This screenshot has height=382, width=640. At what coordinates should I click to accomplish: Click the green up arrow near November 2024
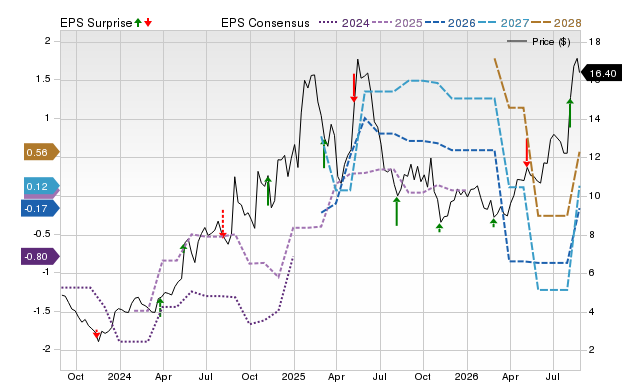pos(268,191)
